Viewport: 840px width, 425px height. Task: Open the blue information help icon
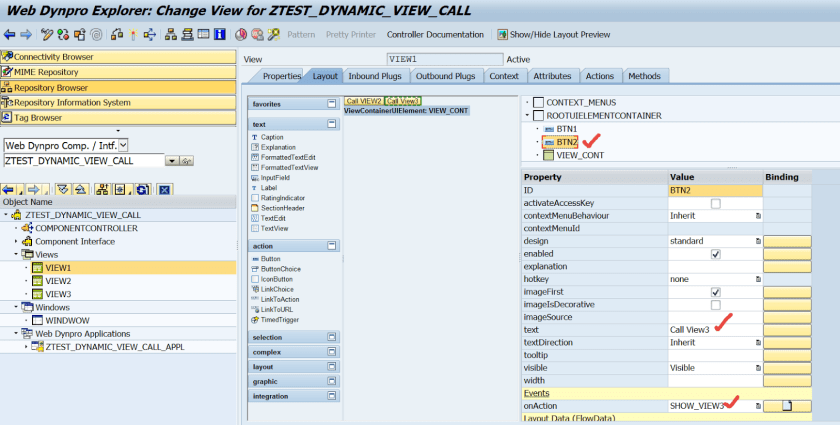click(x=220, y=35)
